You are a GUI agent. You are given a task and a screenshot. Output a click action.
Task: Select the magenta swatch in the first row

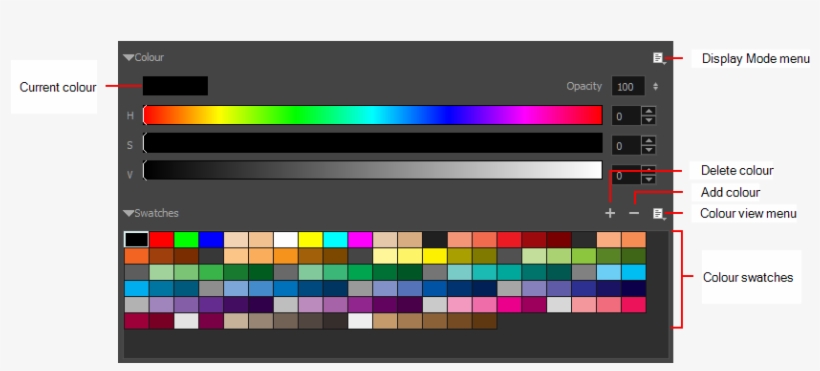(x=360, y=240)
